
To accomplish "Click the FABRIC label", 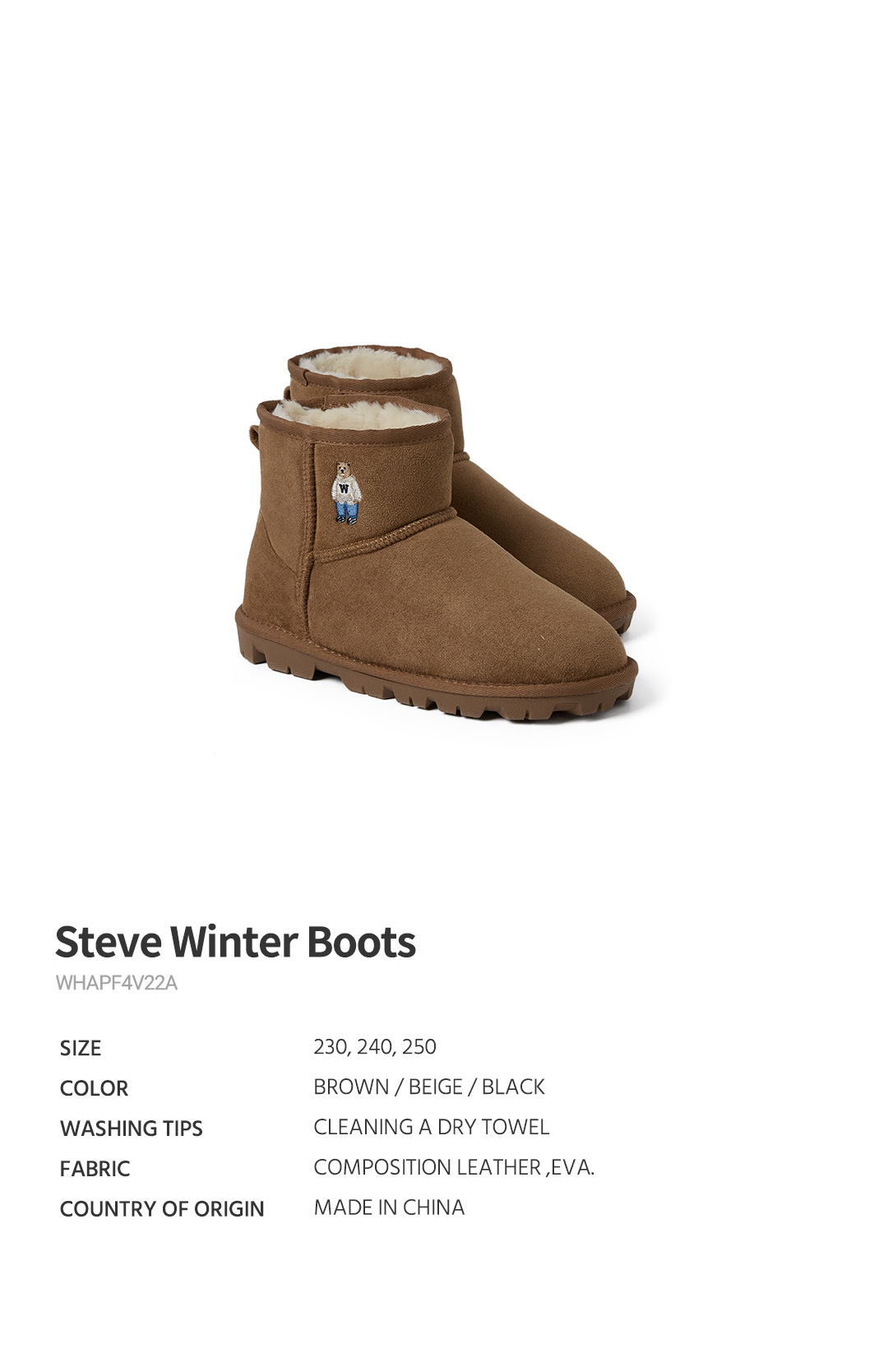I will pos(95,1169).
